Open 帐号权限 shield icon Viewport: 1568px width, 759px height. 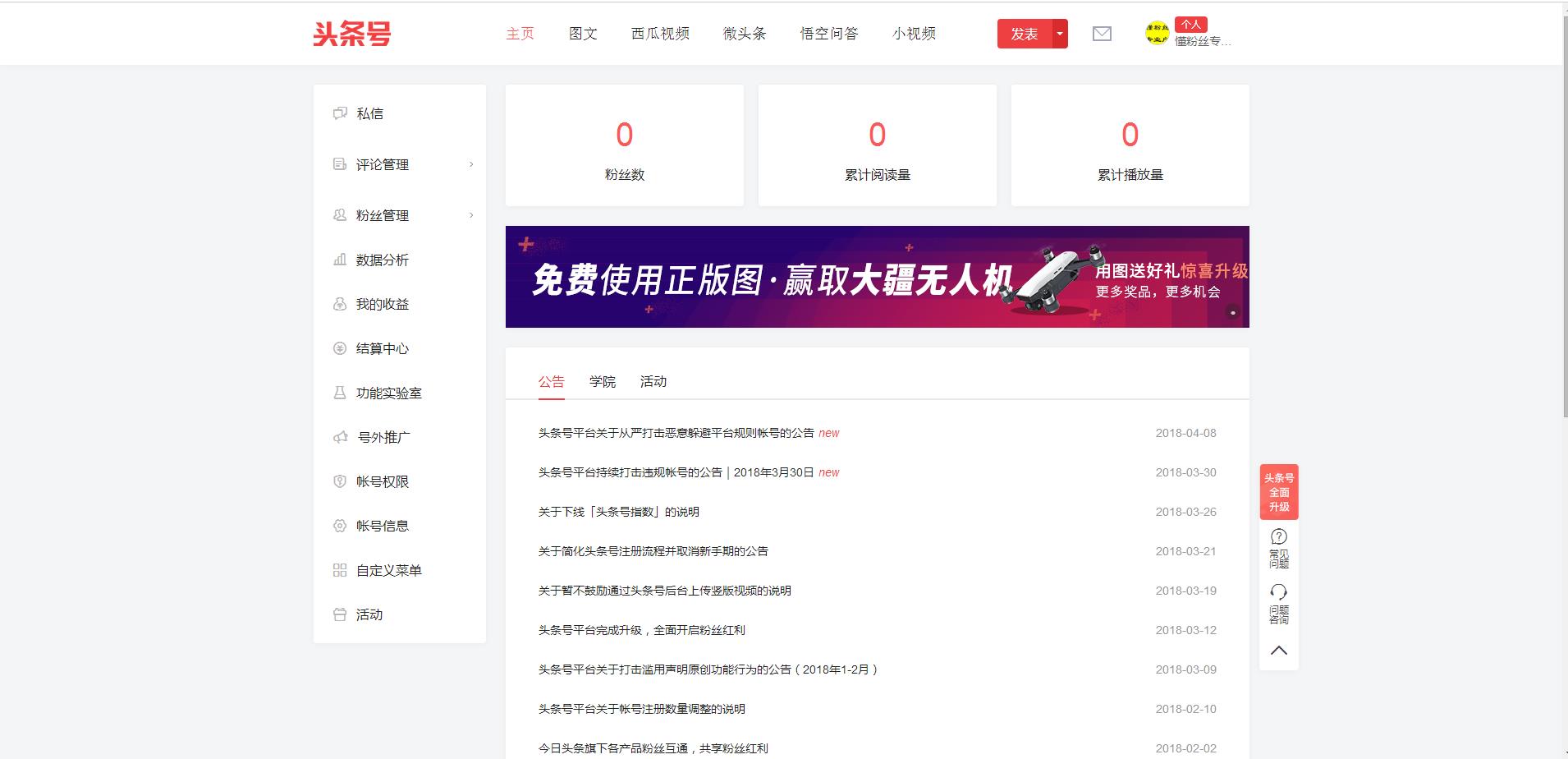[340, 481]
